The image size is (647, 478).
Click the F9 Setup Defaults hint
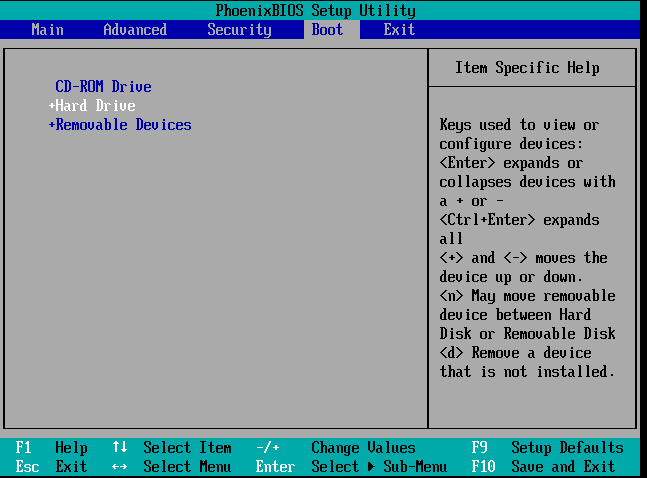pos(547,447)
